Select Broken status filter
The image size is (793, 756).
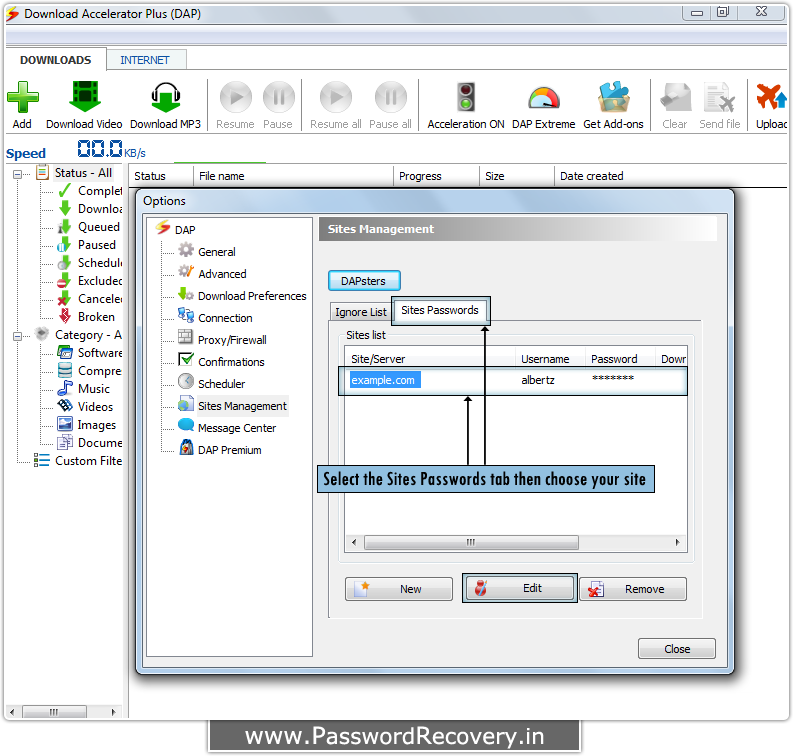click(86, 317)
